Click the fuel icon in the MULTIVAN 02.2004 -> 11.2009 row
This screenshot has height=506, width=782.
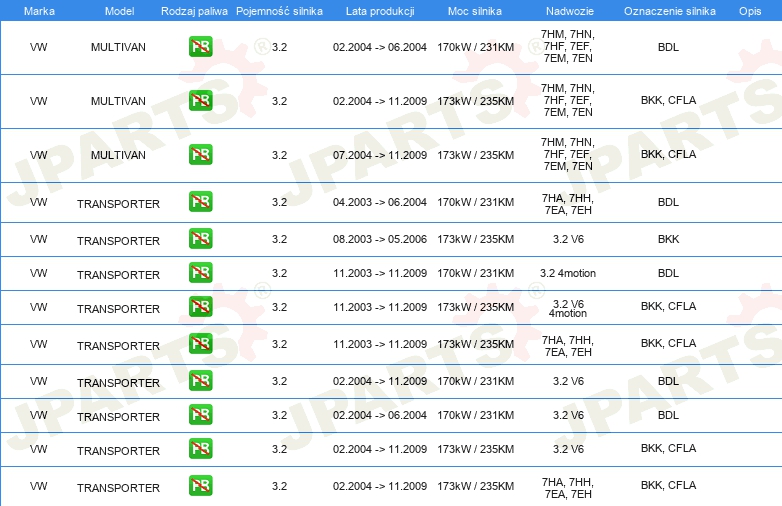(x=200, y=101)
